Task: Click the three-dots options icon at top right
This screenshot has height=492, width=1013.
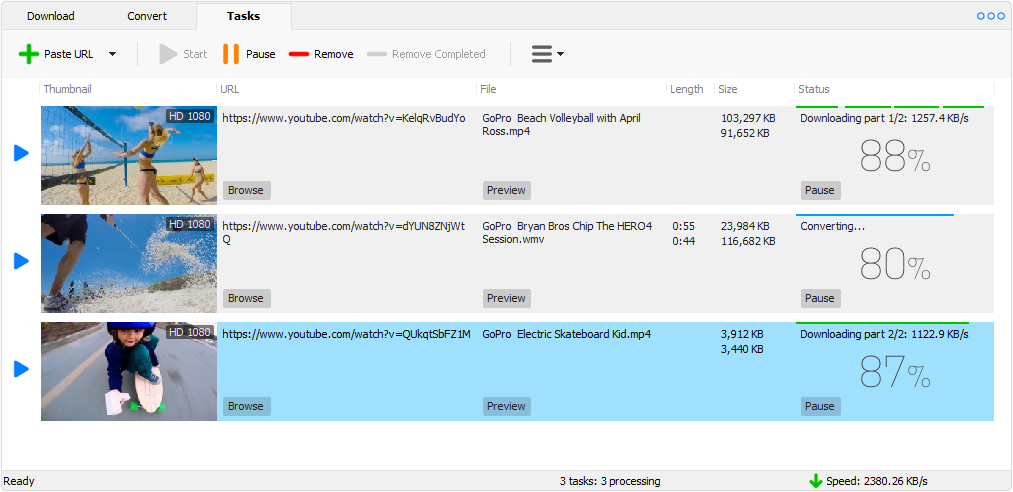Action: (x=990, y=16)
